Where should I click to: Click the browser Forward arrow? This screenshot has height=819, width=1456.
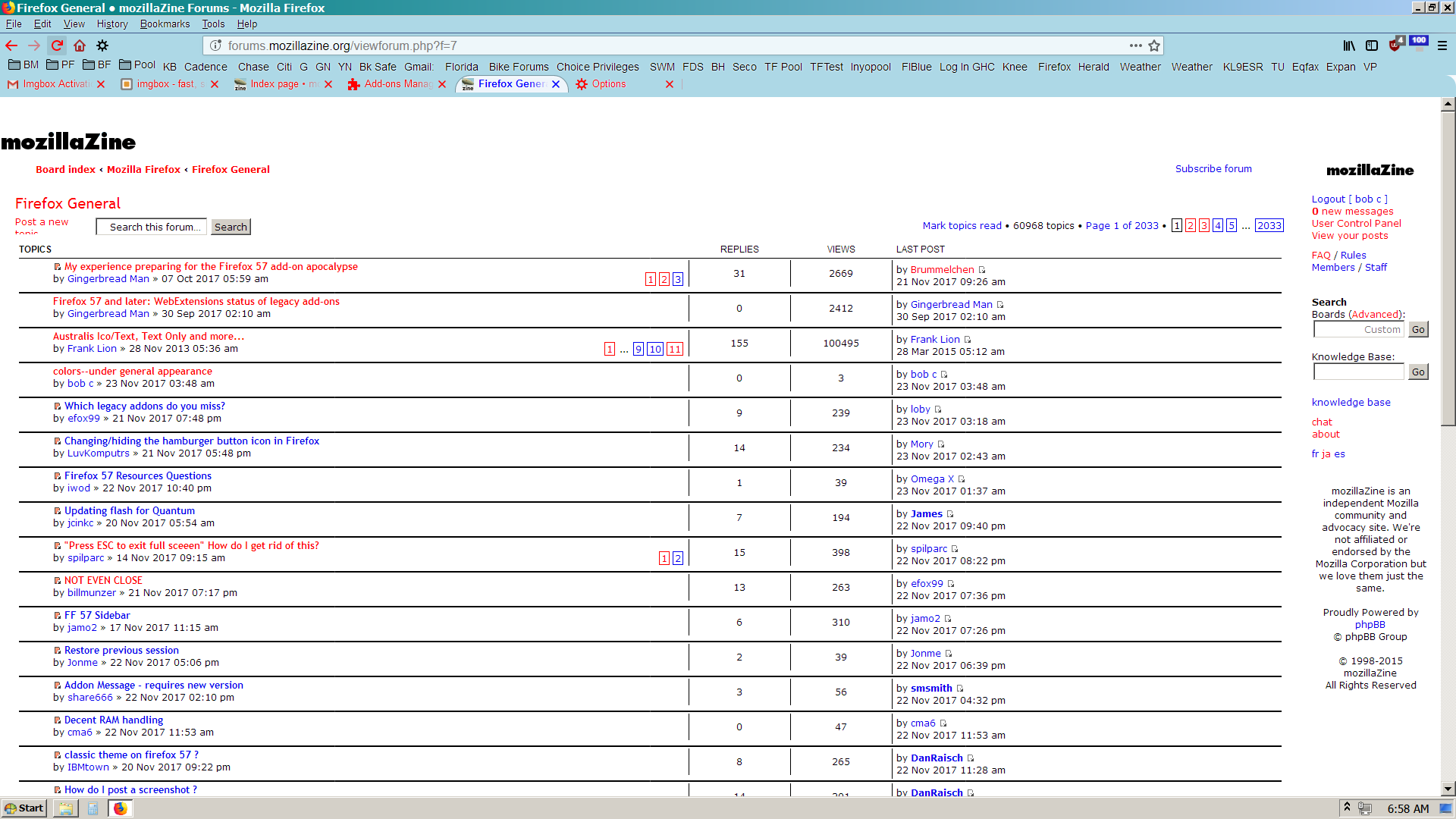tap(34, 45)
